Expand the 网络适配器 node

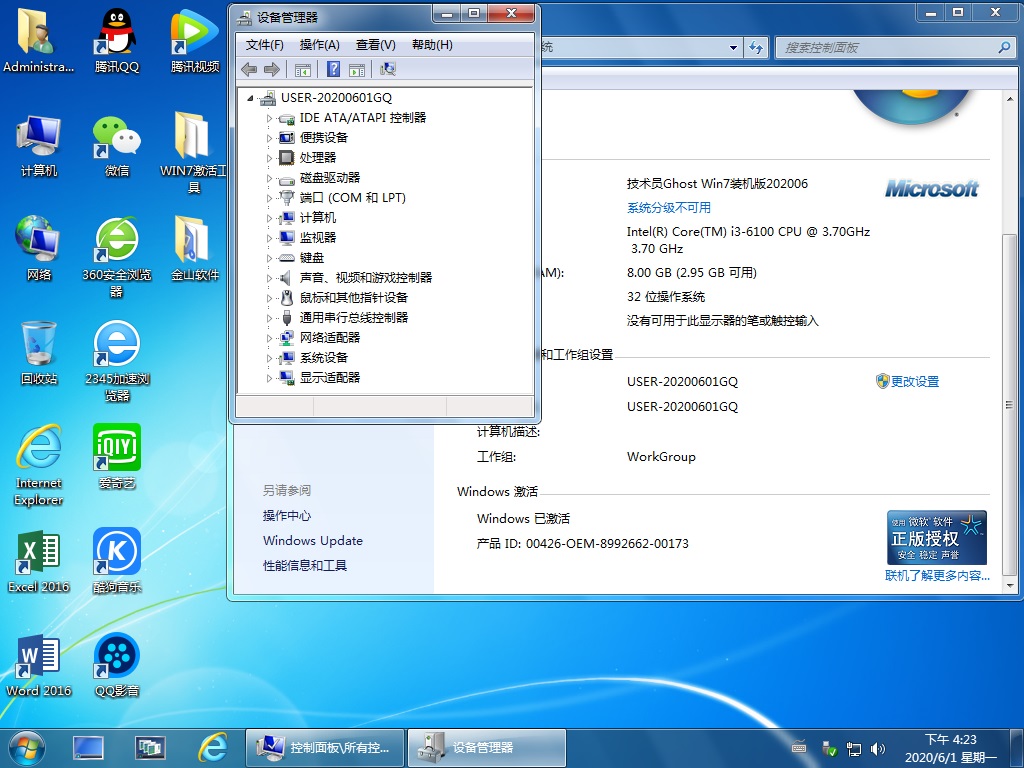tap(269, 338)
